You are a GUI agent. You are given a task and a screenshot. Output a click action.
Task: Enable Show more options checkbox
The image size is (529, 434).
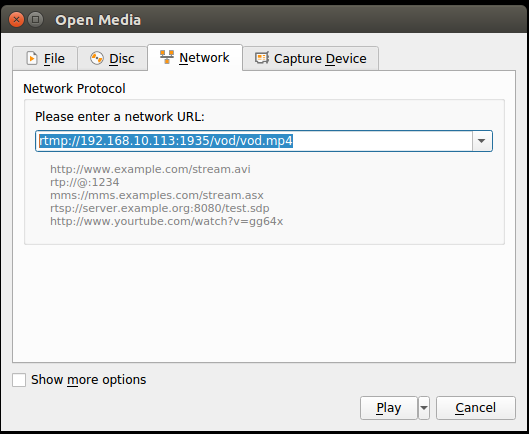click(19, 380)
